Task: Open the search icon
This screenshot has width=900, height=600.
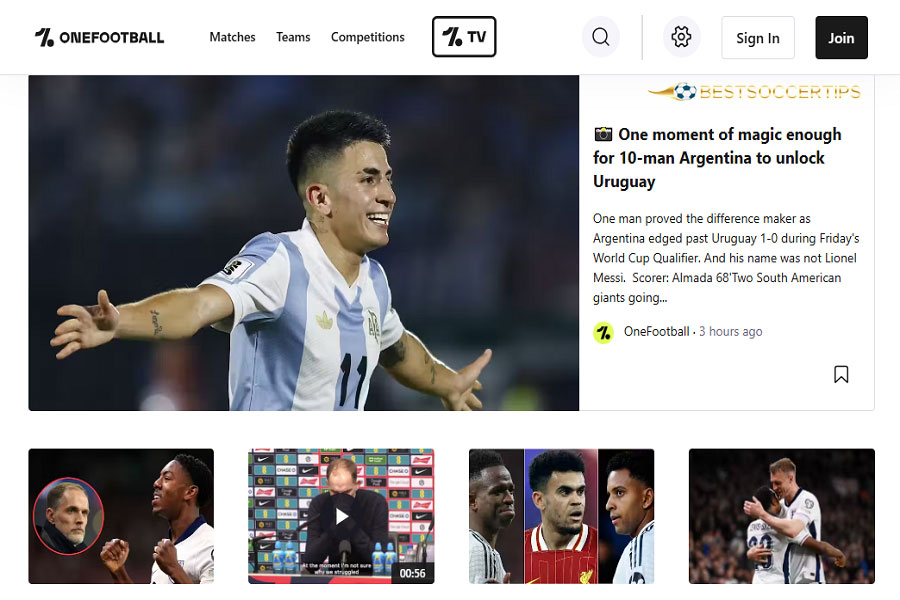Action: (600, 37)
